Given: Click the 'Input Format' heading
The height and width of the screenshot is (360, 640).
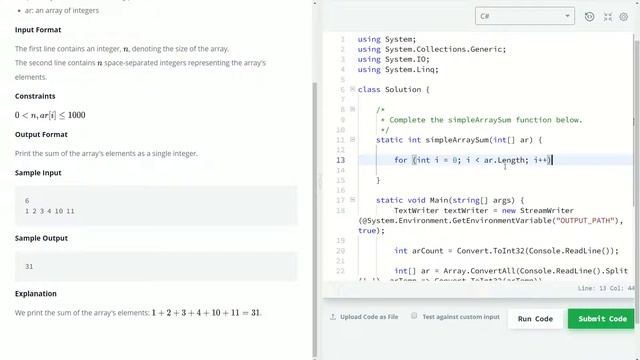Looking at the screenshot, I should point(38,30).
